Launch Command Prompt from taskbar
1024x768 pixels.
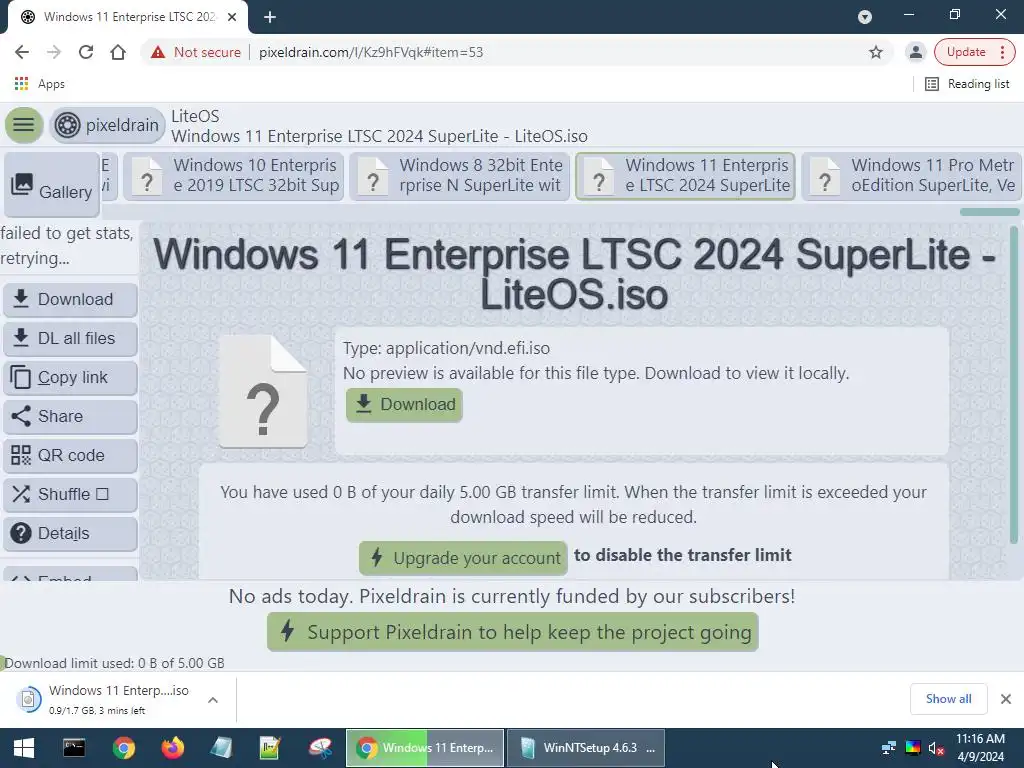[74, 748]
